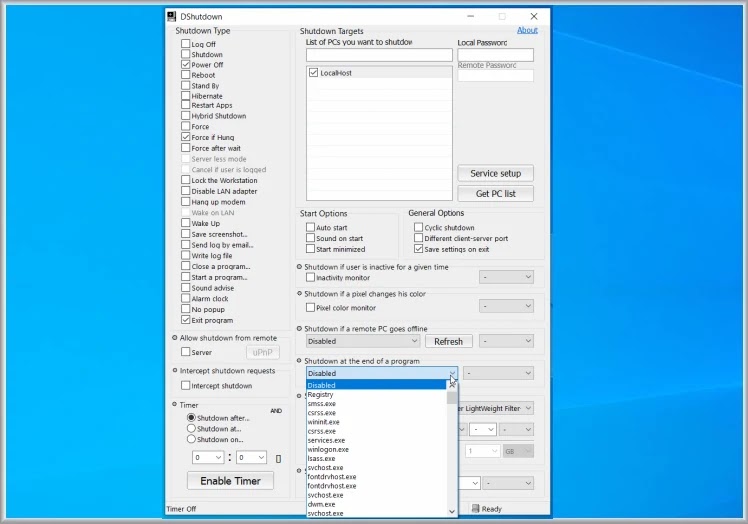Choose the Shutdown at... radio option

[x=191, y=429]
